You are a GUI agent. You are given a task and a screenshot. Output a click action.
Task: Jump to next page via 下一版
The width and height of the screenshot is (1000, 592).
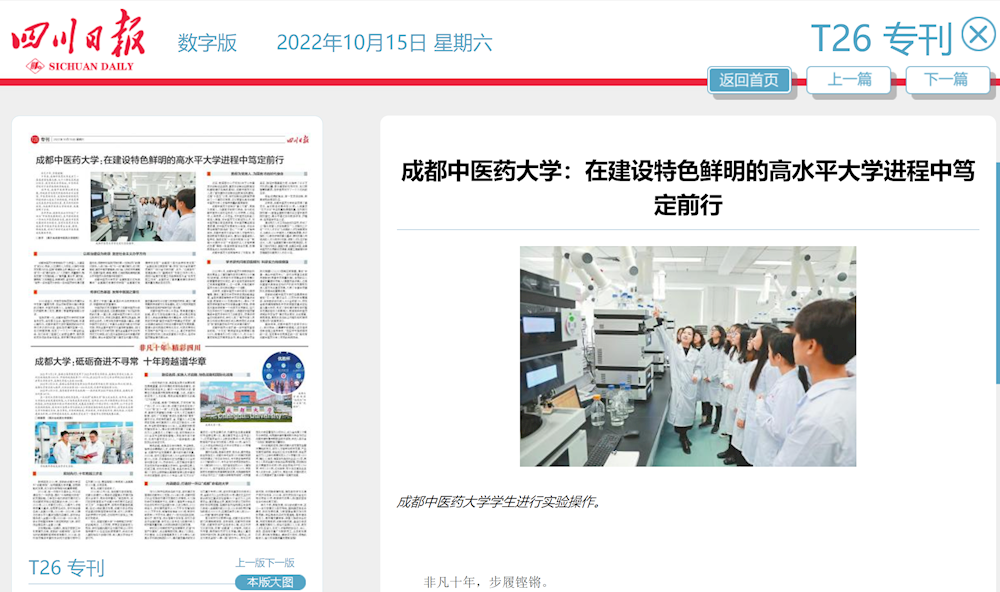point(280,563)
